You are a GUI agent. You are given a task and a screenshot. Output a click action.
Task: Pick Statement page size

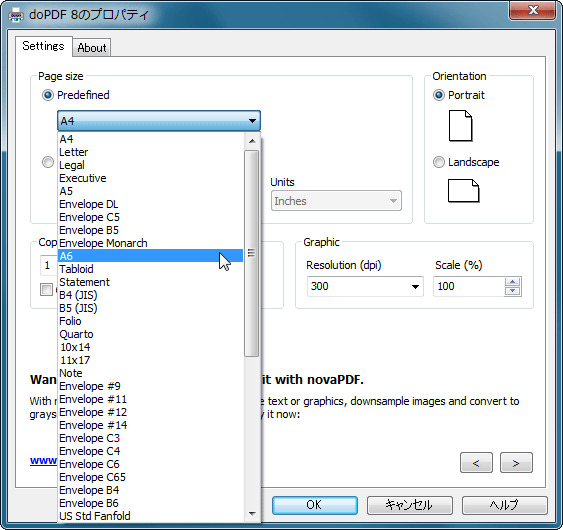pos(150,282)
